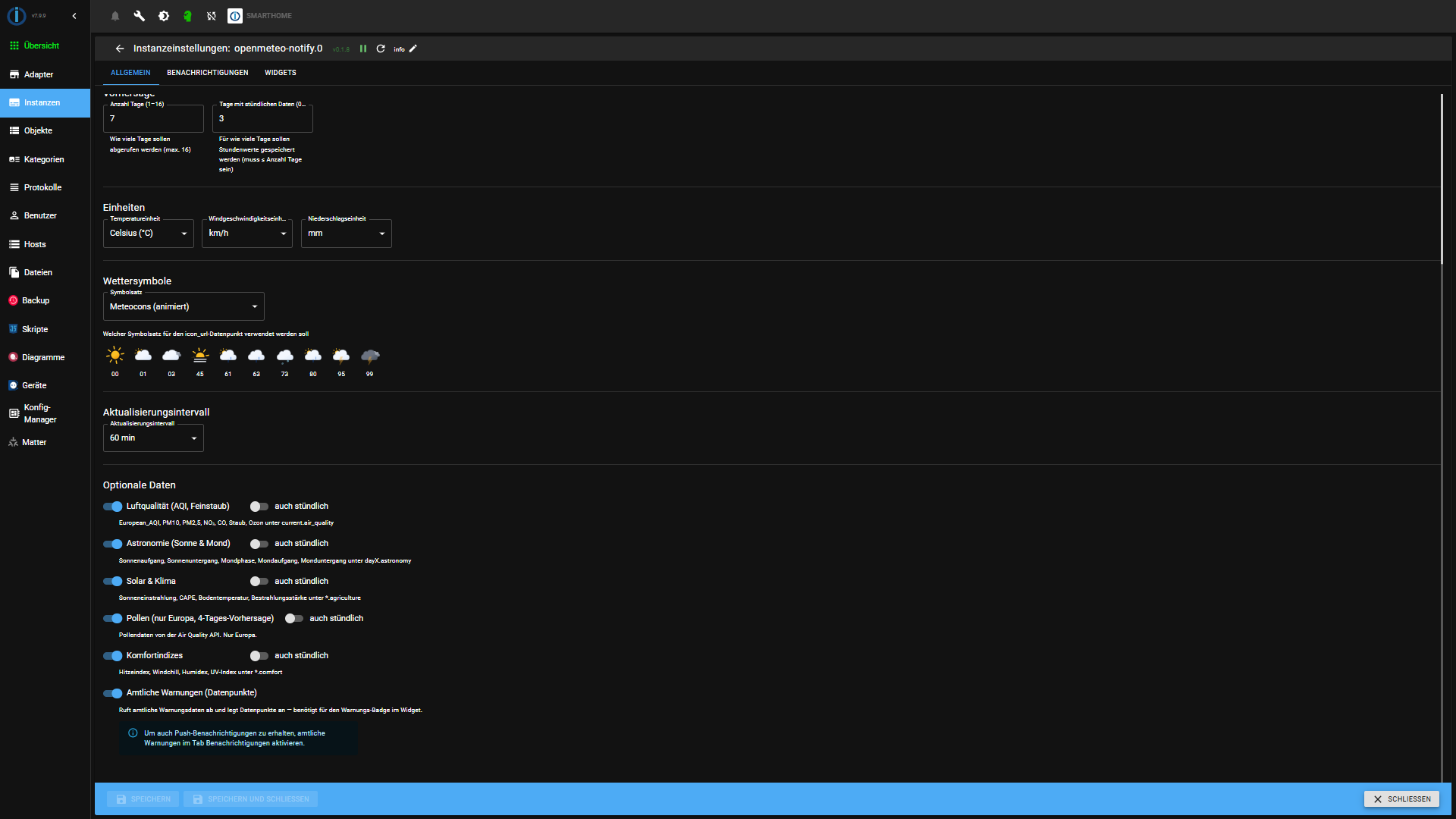Enable hourly data for Luftqualität
The width and height of the screenshot is (1456, 819).
pos(259,507)
